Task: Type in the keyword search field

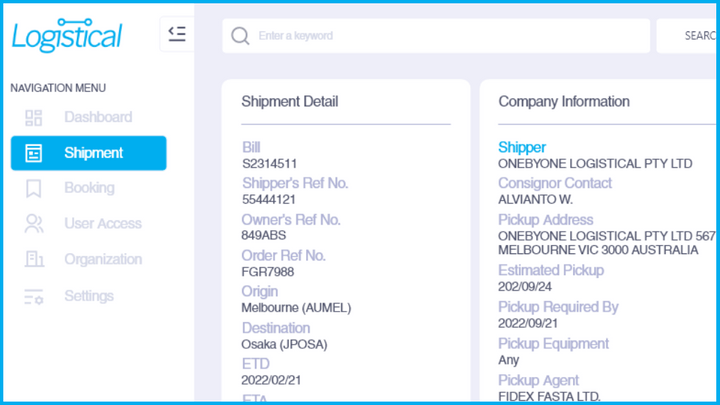Action: pyautogui.click(x=440, y=36)
